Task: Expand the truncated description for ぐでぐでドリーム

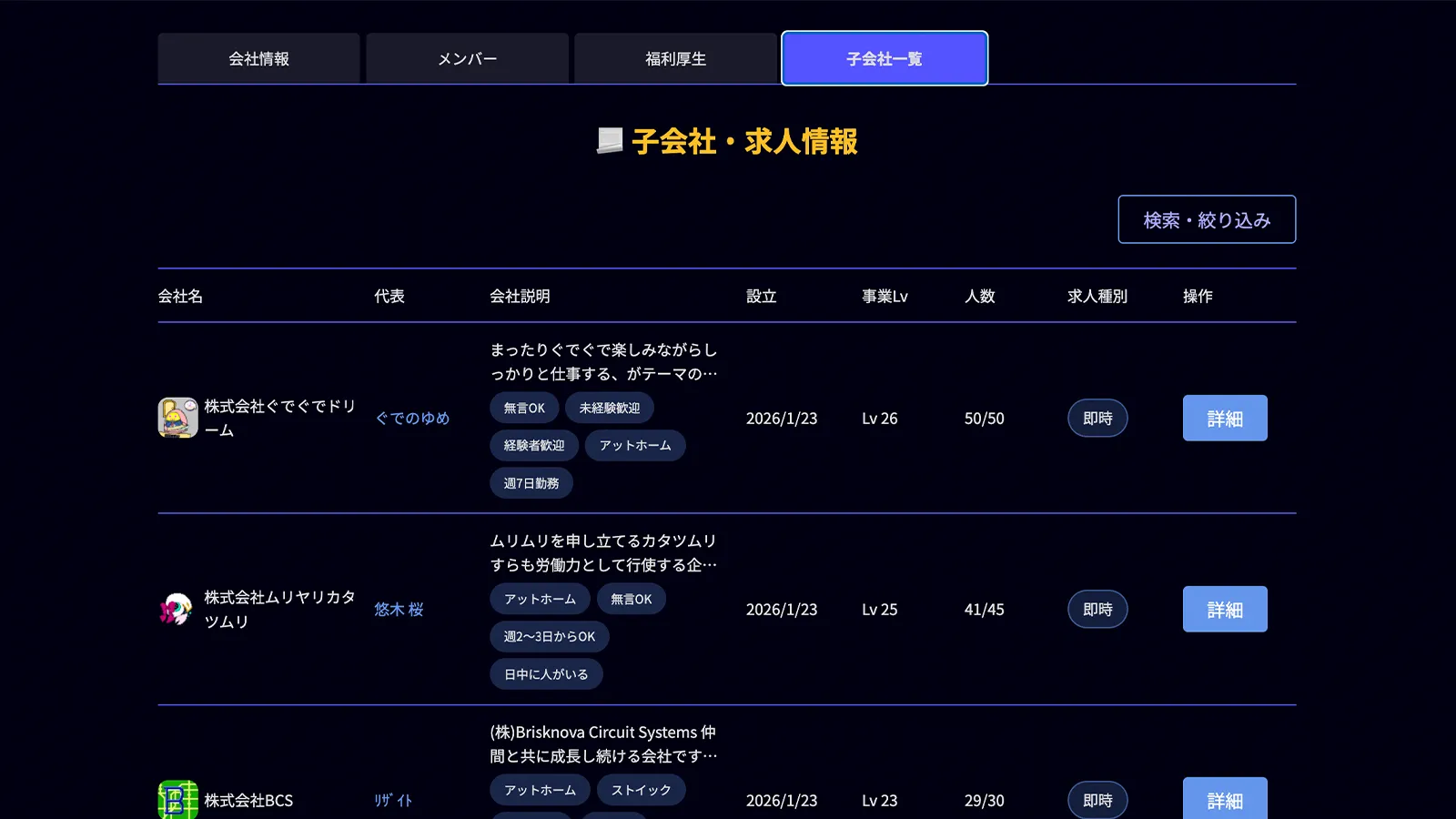Action: [x=603, y=361]
